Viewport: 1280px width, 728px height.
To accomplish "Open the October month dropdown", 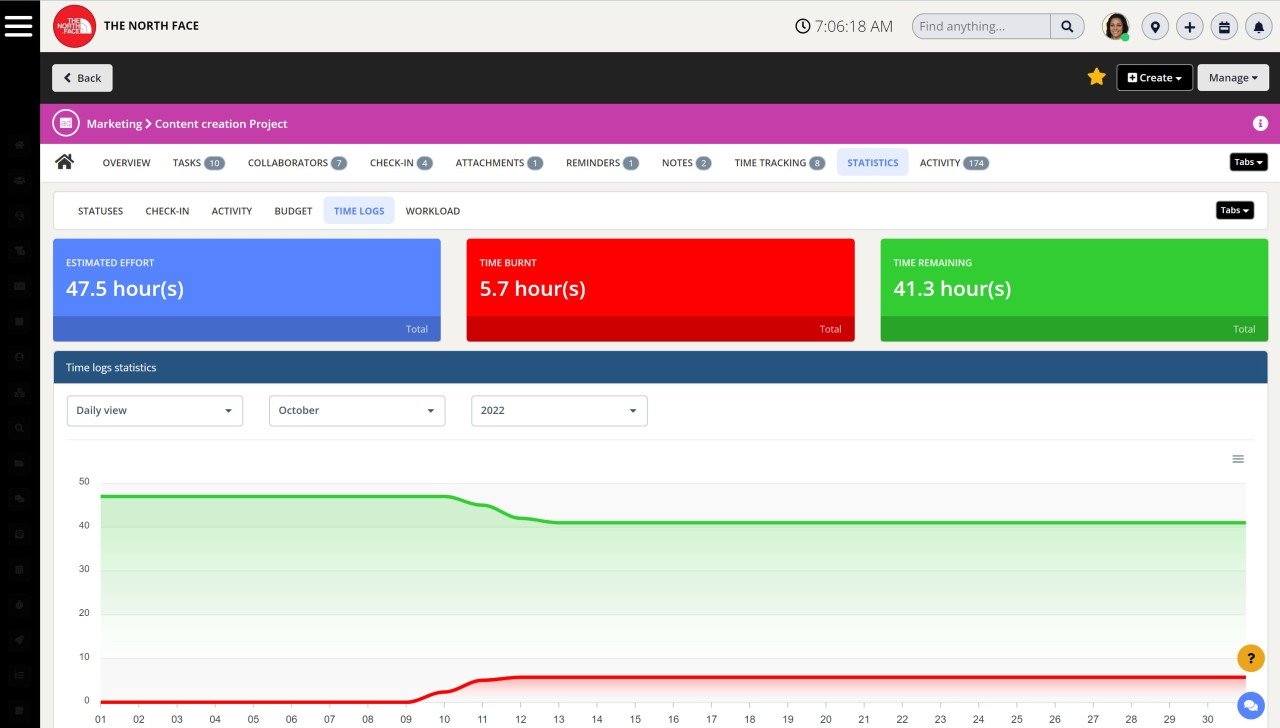I will click(357, 410).
